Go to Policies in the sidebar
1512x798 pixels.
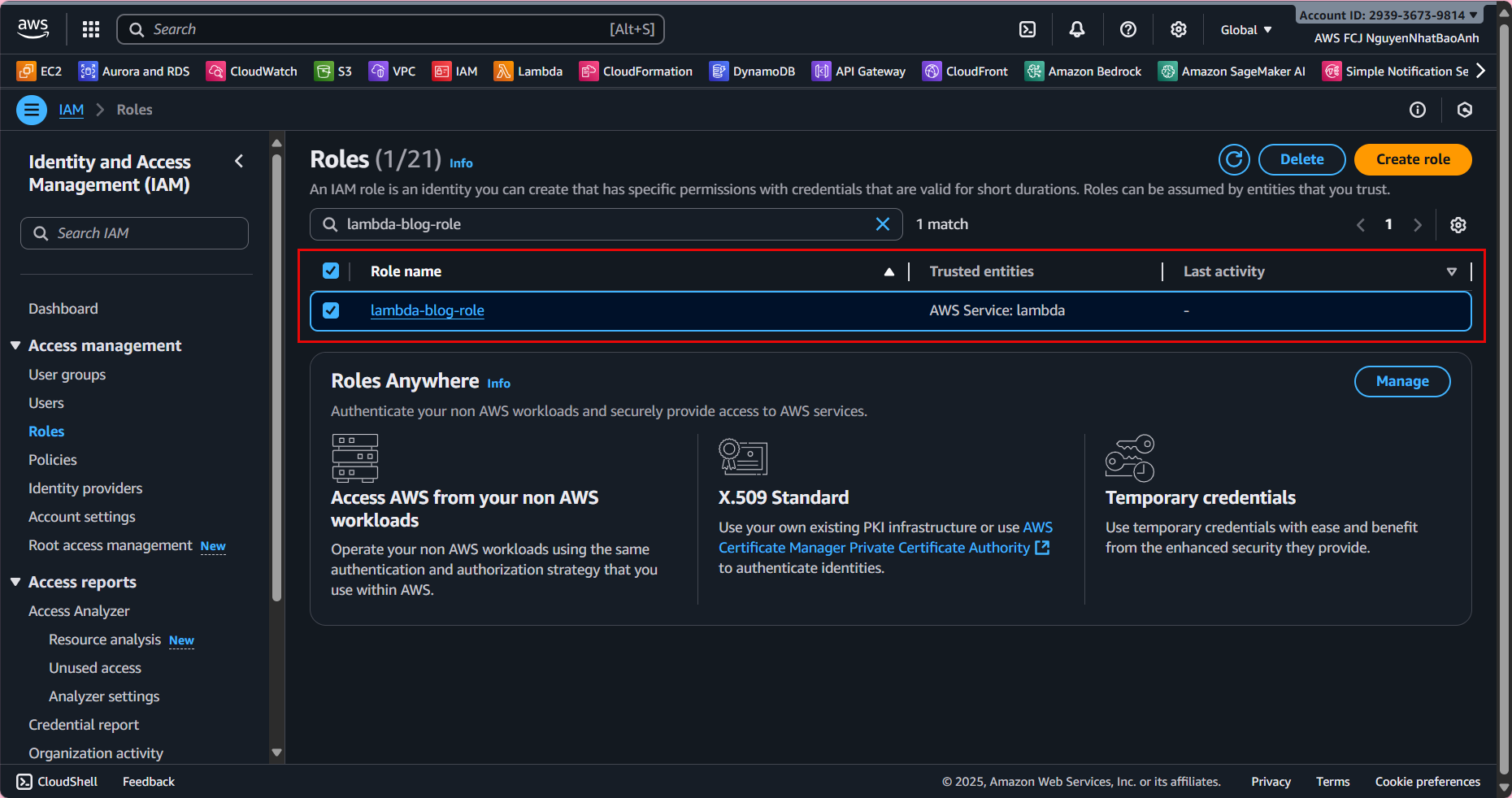pyautogui.click(x=53, y=460)
